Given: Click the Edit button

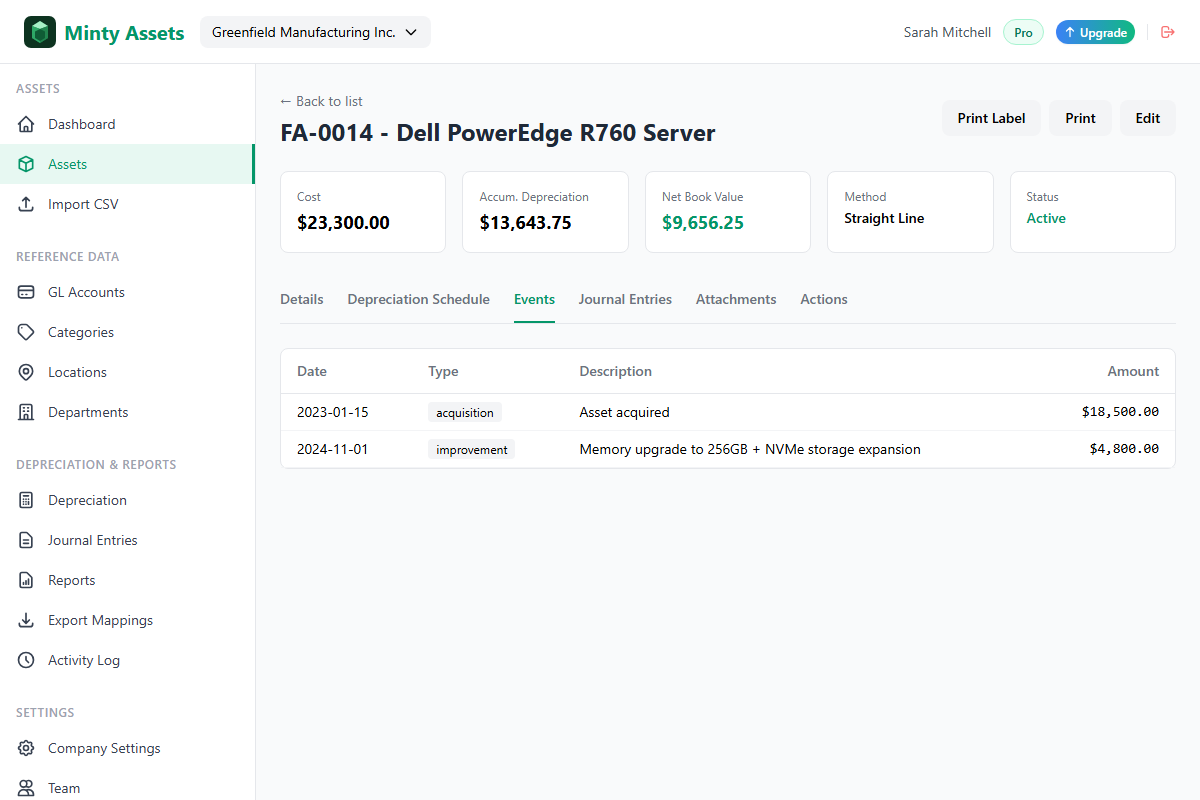Looking at the screenshot, I should (1148, 118).
